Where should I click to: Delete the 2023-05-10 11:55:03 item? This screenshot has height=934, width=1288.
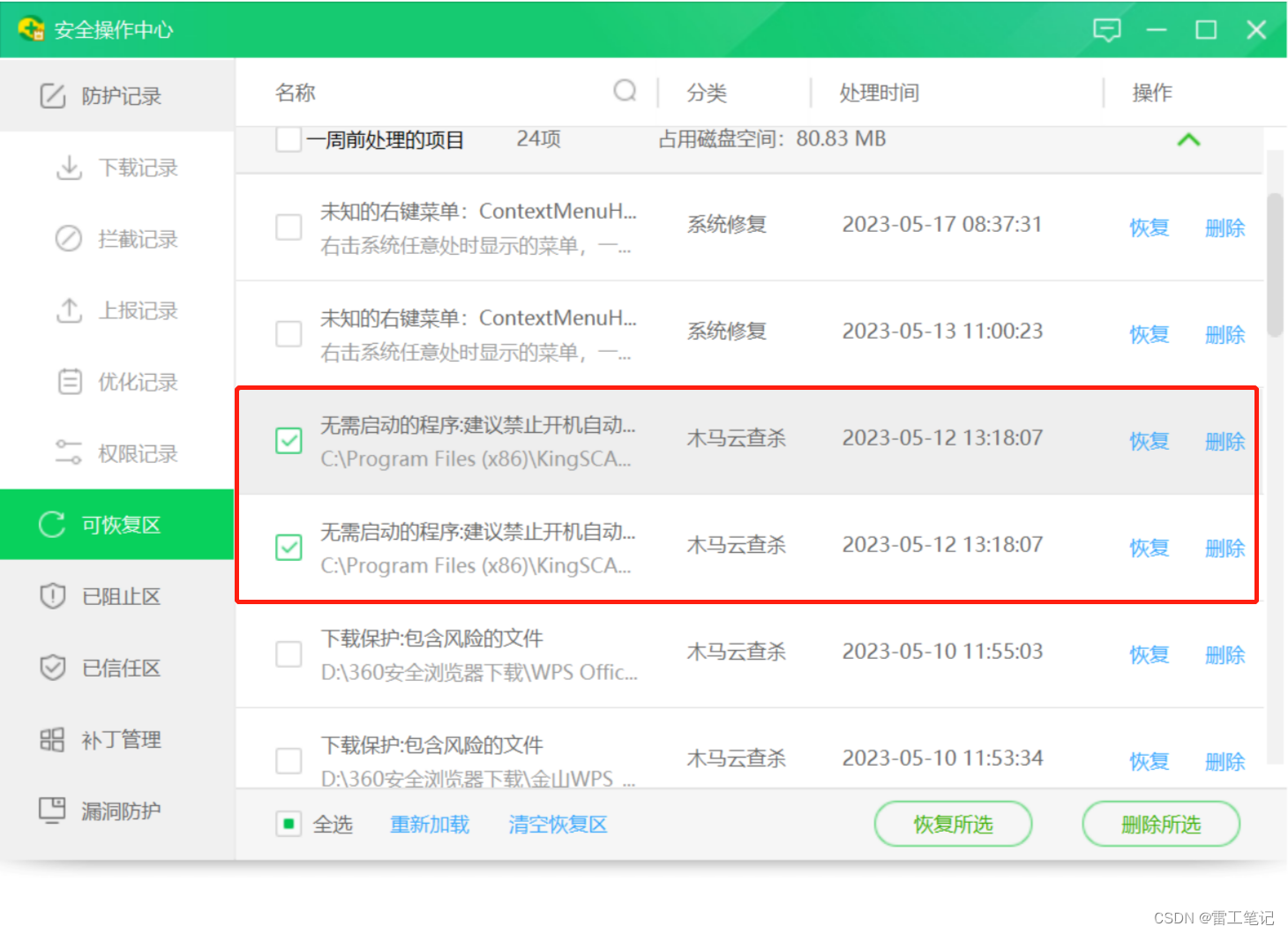[1225, 654]
